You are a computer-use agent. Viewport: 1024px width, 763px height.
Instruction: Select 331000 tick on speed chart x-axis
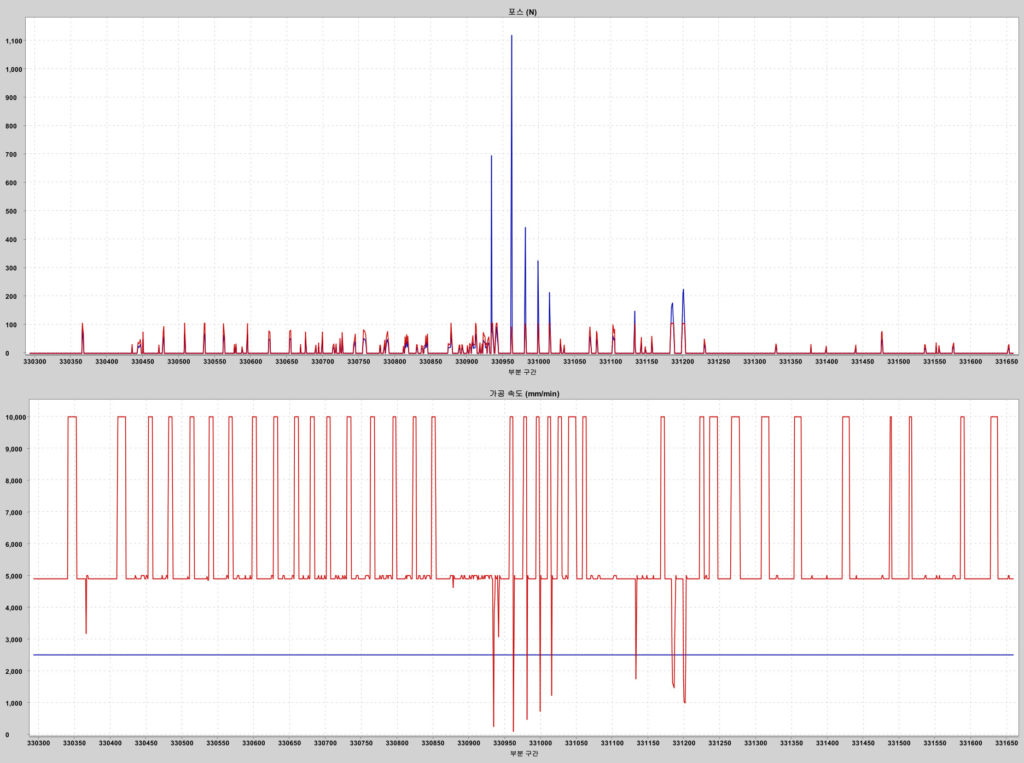pyautogui.click(x=540, y=743)
